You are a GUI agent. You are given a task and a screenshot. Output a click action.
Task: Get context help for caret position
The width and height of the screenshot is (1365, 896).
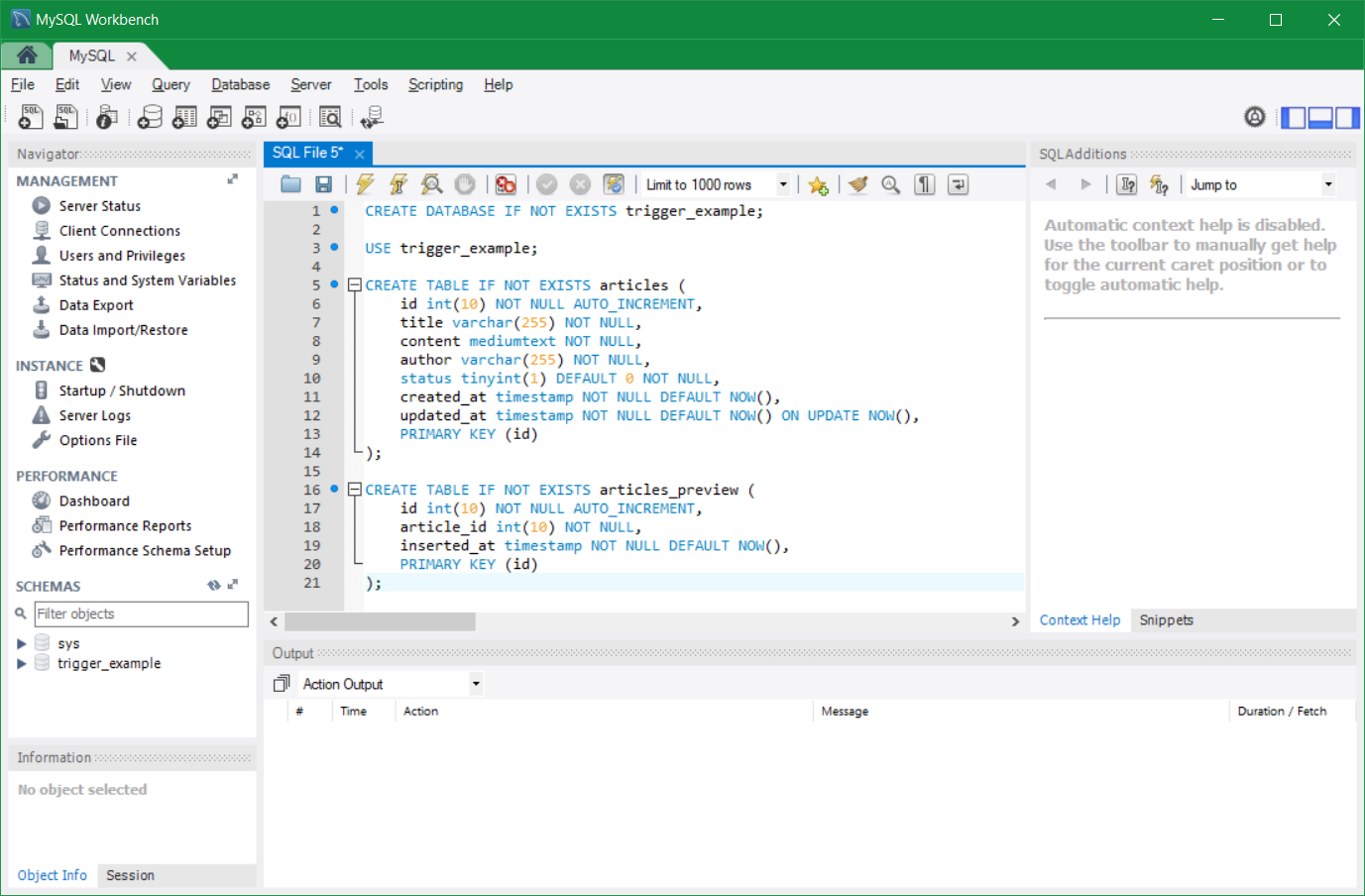1127,184
